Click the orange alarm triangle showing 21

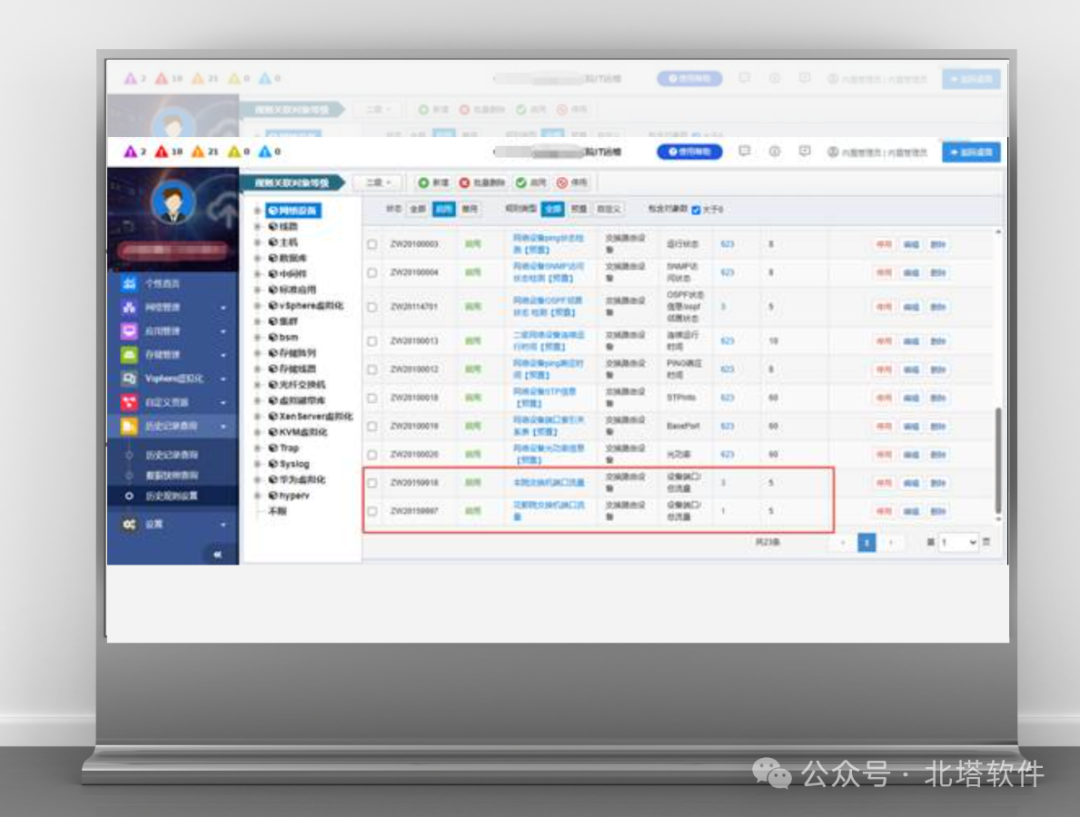tap(198, 151)
